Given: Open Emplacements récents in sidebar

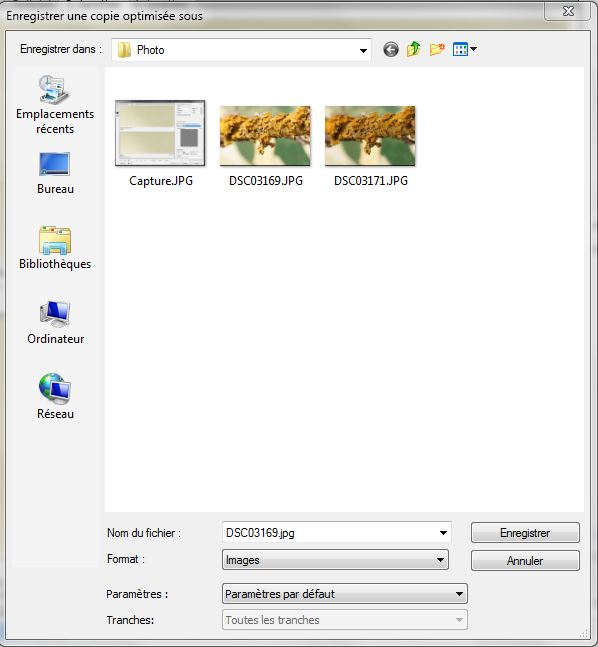Looking at the screenshot, I should 55,105.
